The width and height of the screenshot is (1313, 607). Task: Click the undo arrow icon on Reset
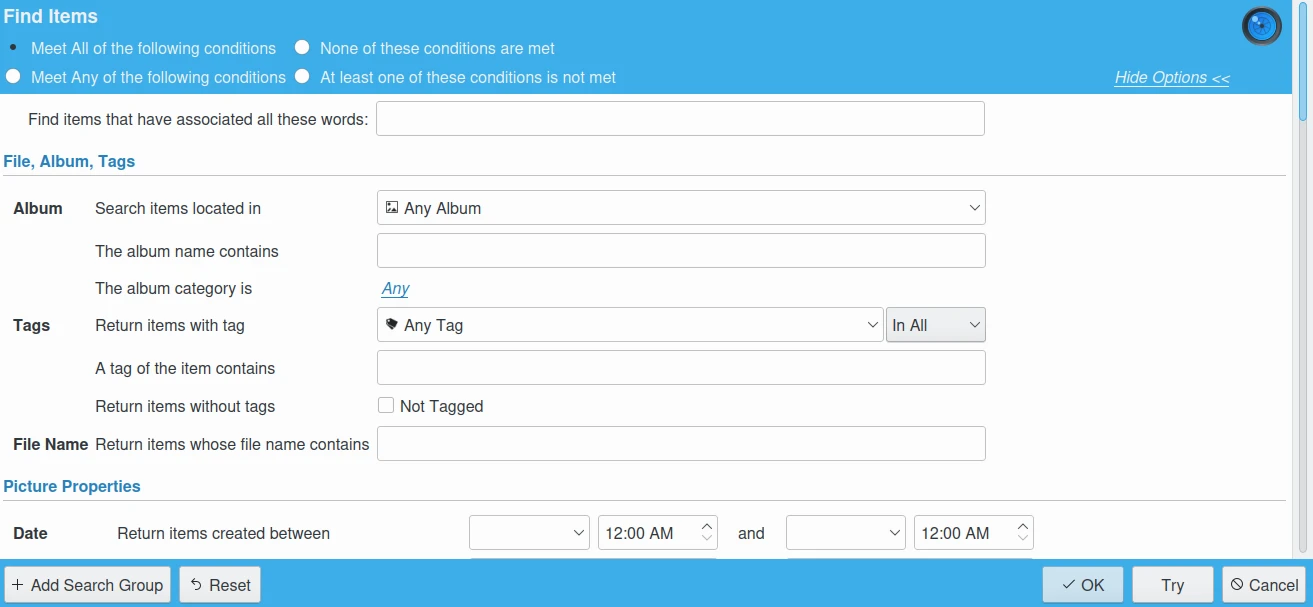[196, 585]
